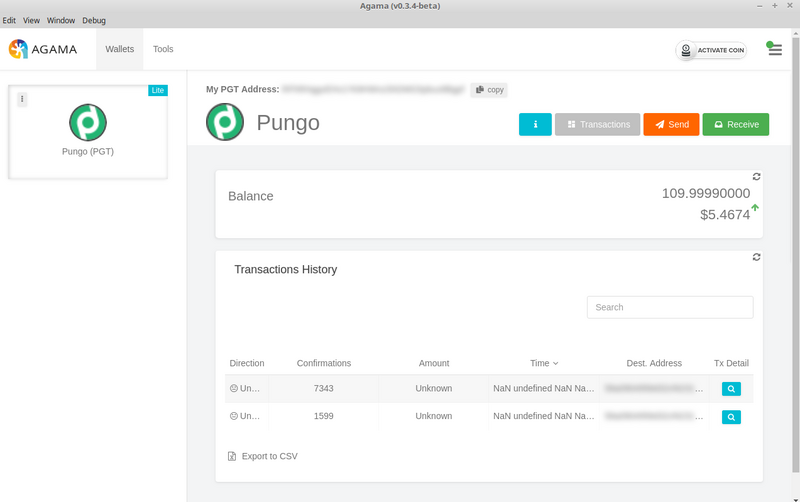Screen dimensions: 800x502
Task: Copy the PGT address
Action: 489,90
